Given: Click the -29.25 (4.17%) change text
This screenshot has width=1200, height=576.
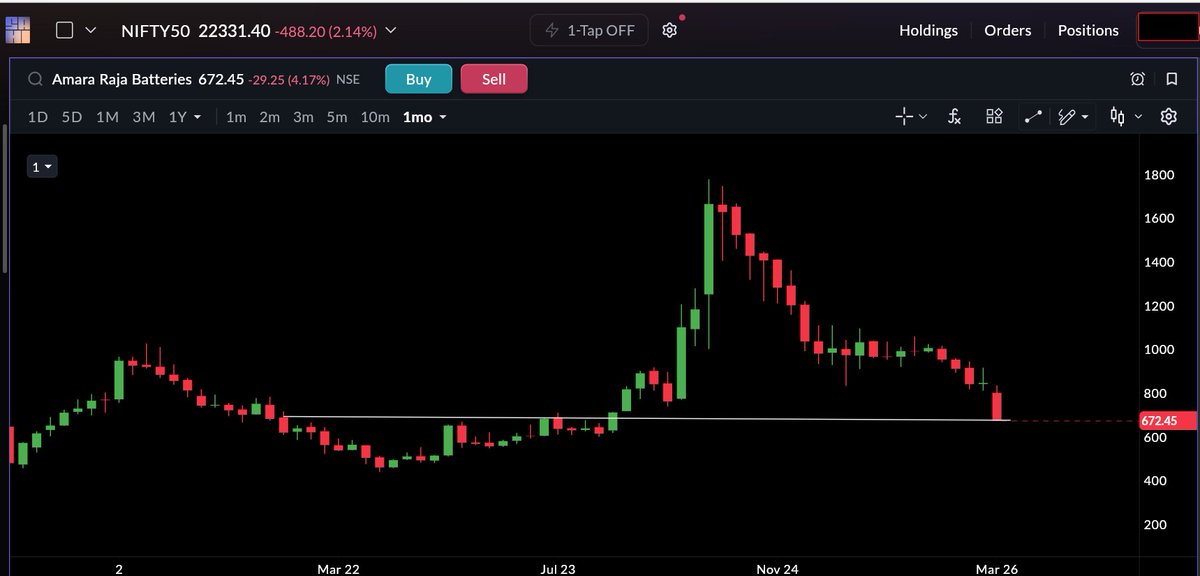Looking at the screenshot, I should 290,79.
